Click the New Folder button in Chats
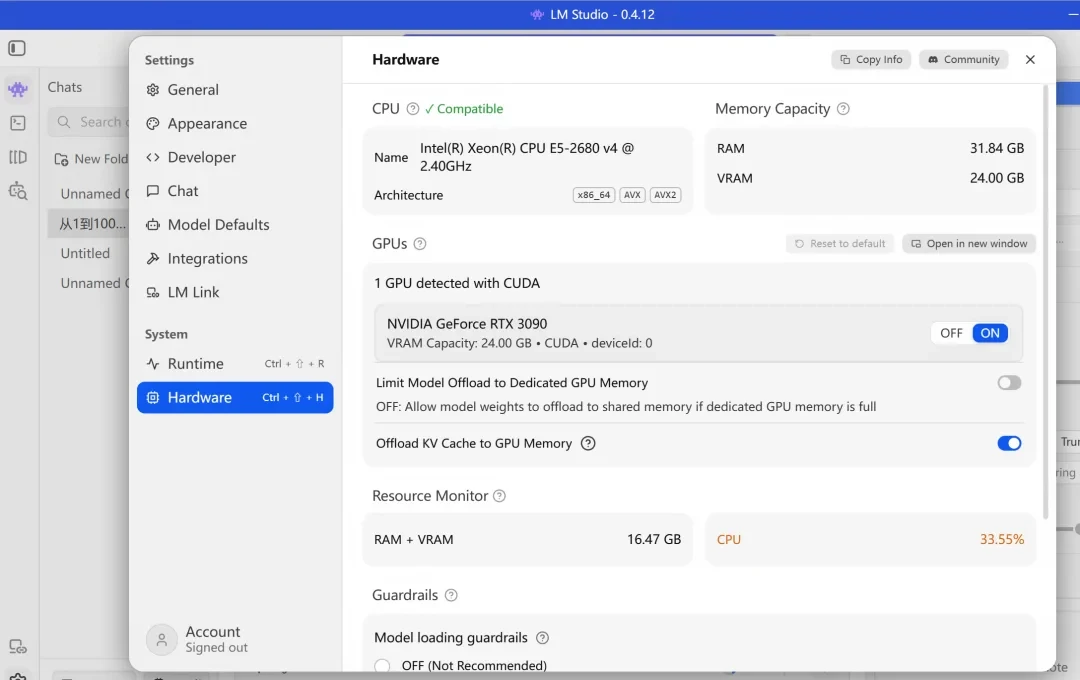 pos(91,159)
